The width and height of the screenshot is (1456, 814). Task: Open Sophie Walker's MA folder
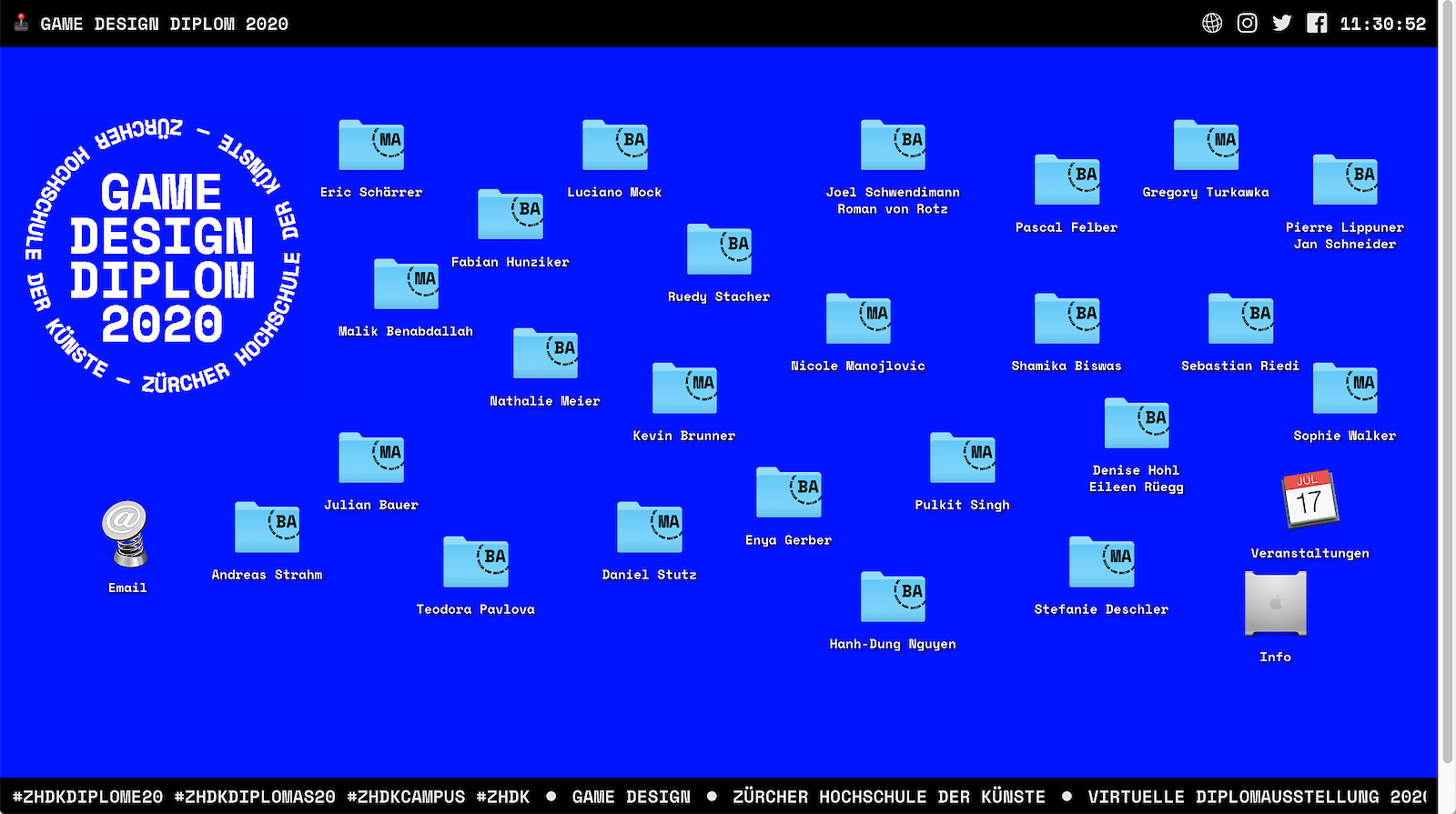(x=1344, y=389)
